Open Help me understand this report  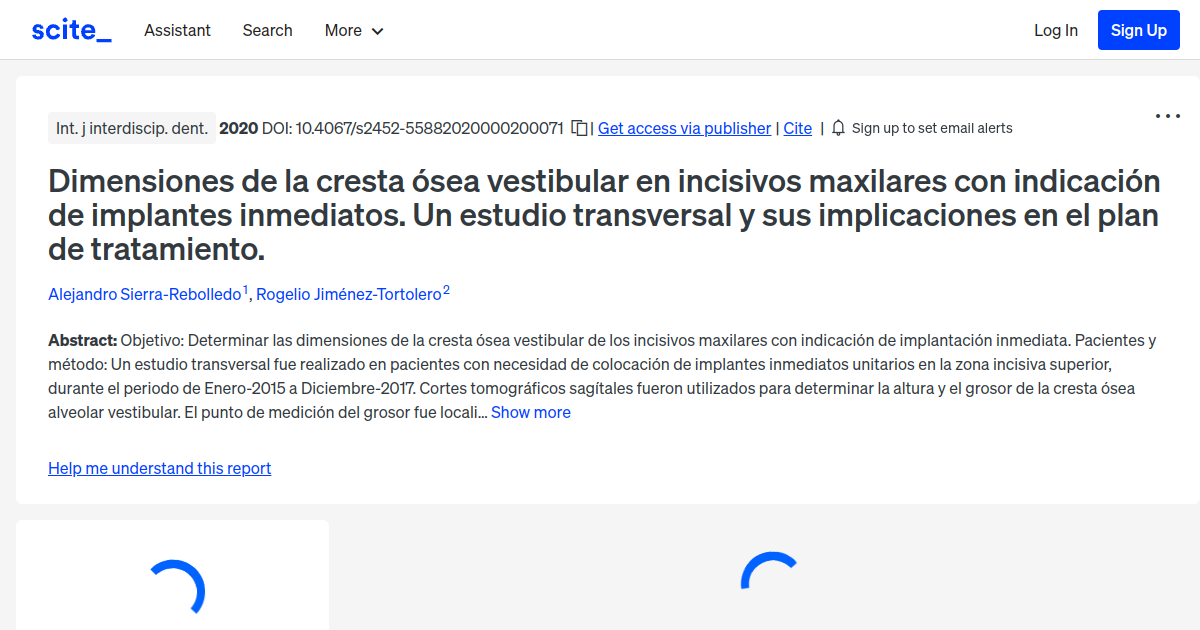click(159, 468)
